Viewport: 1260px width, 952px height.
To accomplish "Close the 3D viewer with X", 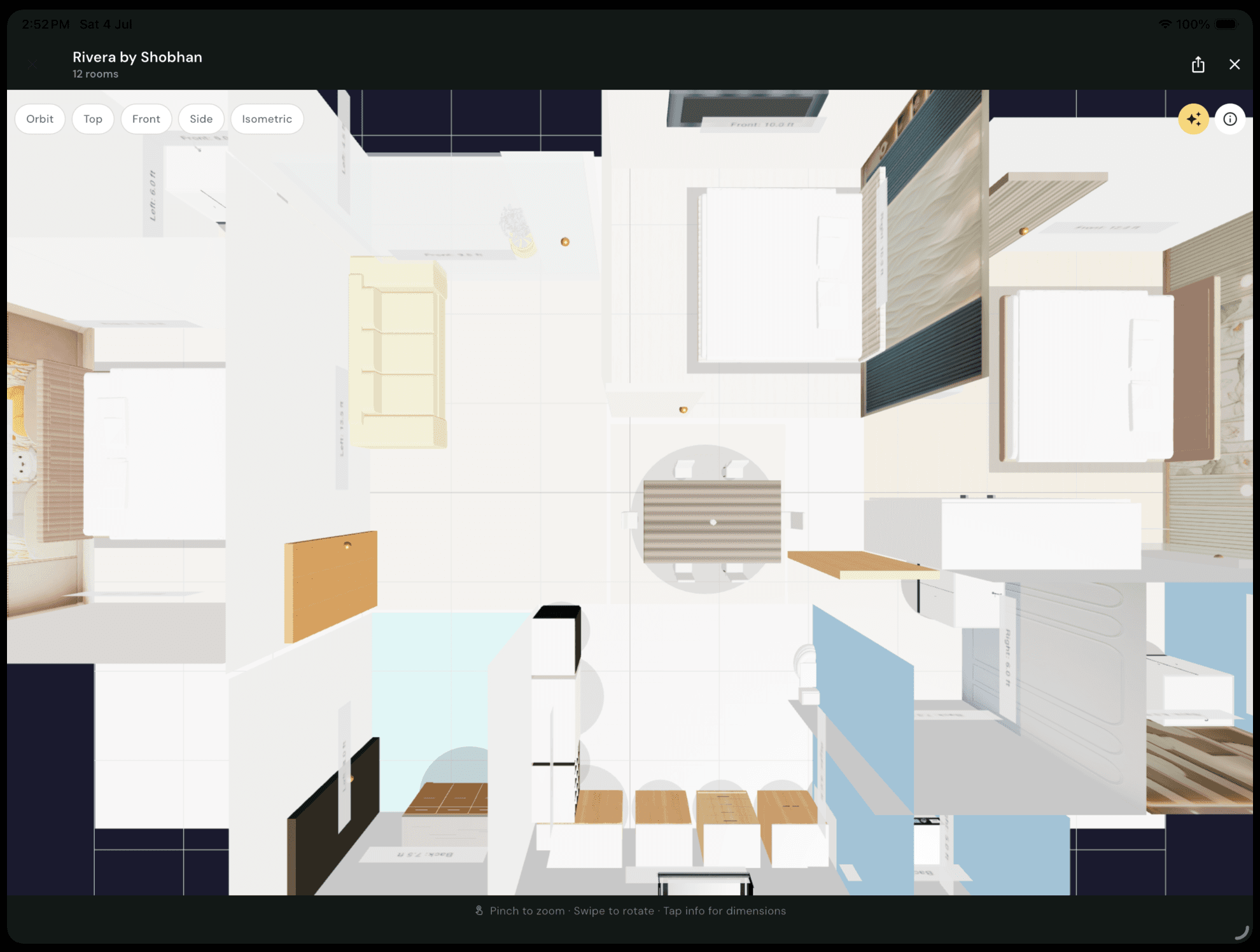I will 1235,64.
